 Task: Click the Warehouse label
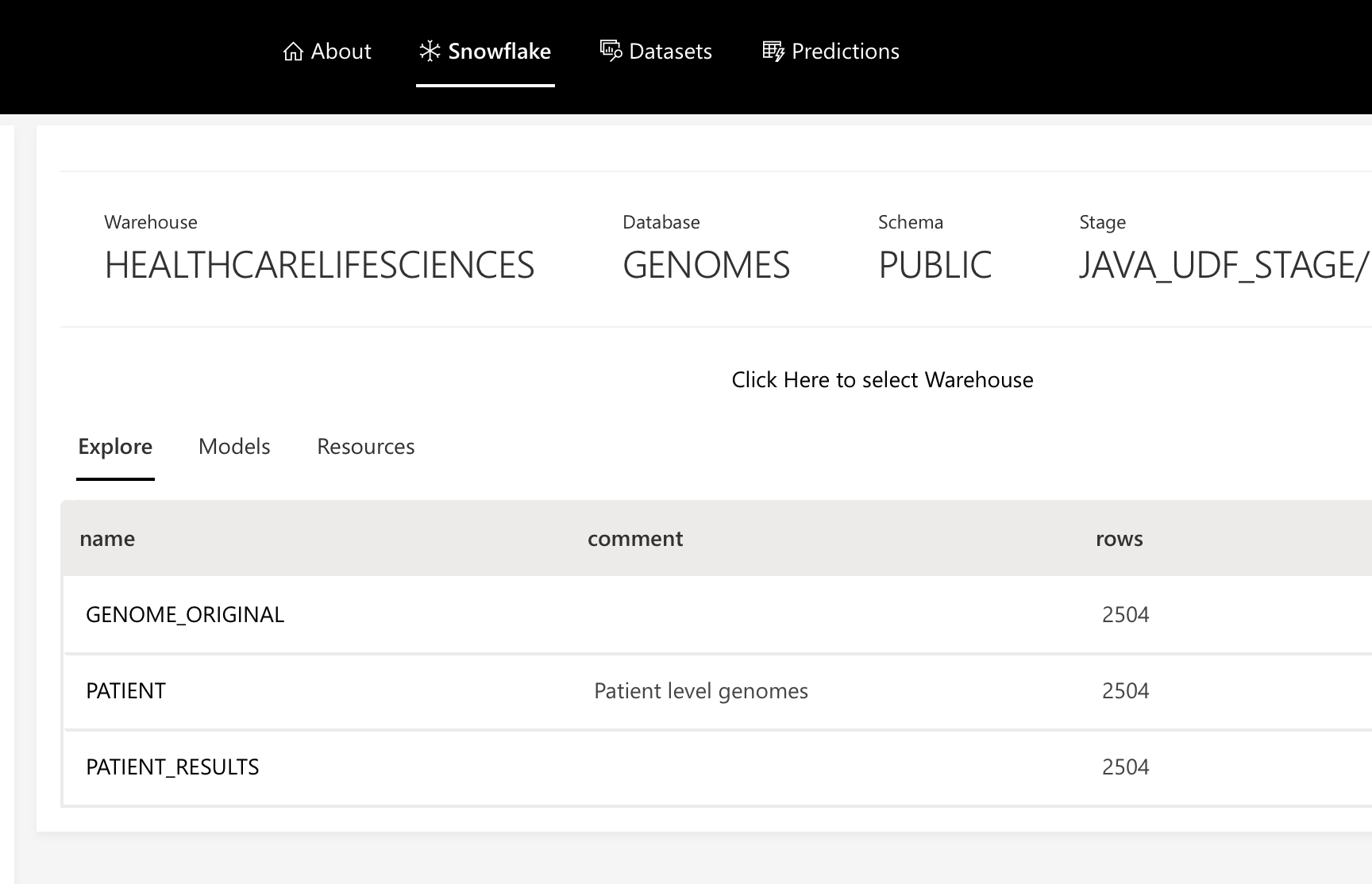pyautogui.click(x=151, y=222)
